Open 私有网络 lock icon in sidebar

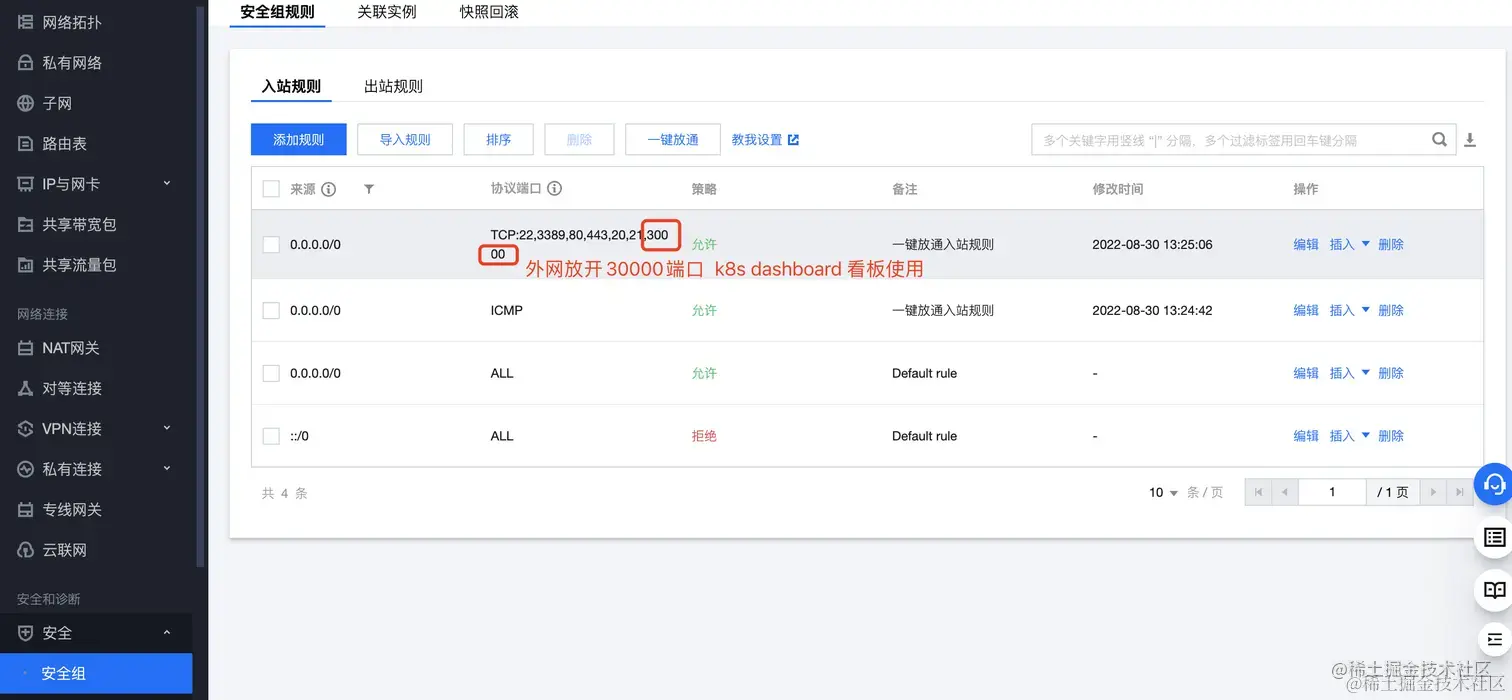[26, 63]
